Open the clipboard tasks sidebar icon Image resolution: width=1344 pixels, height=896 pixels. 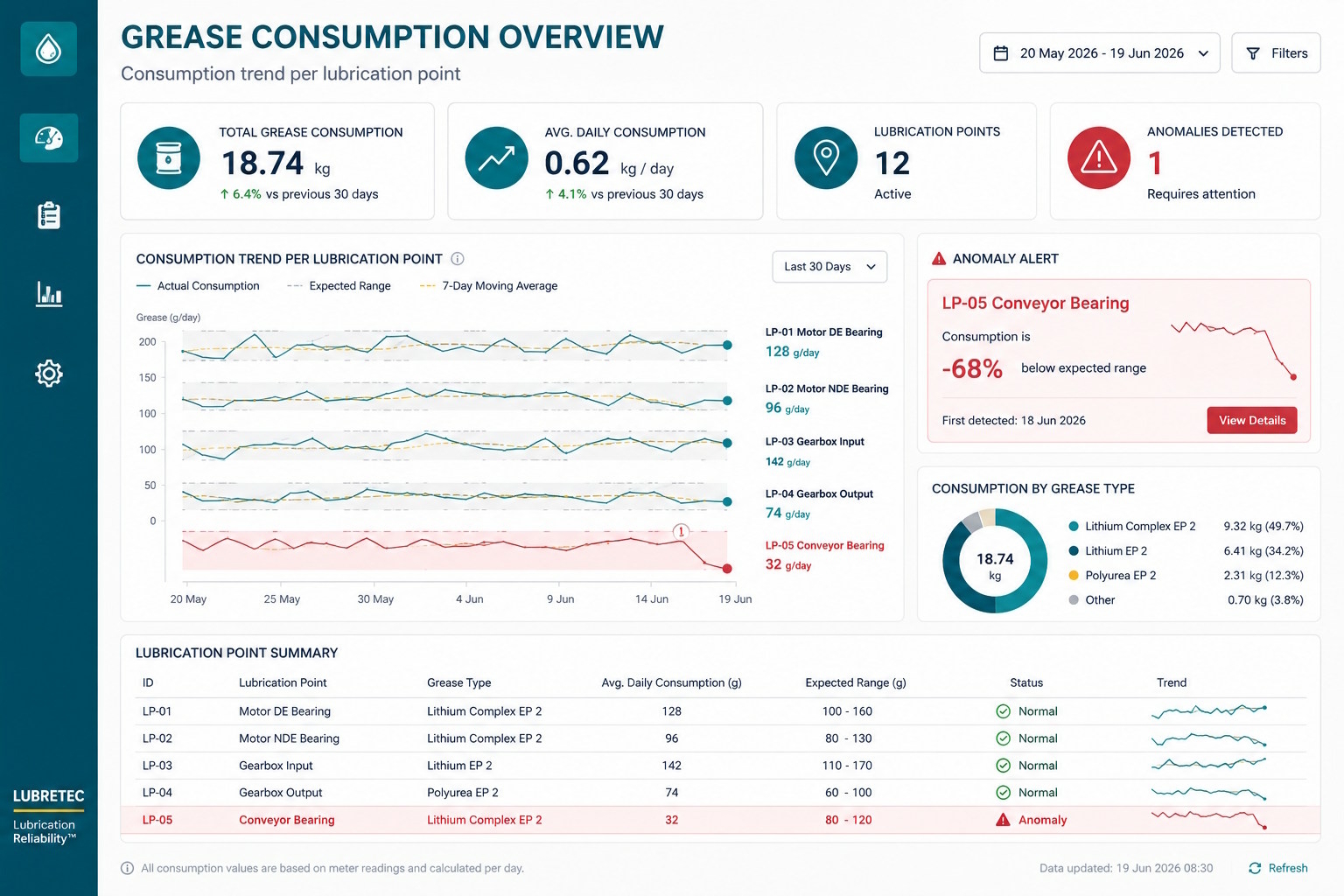49,215
